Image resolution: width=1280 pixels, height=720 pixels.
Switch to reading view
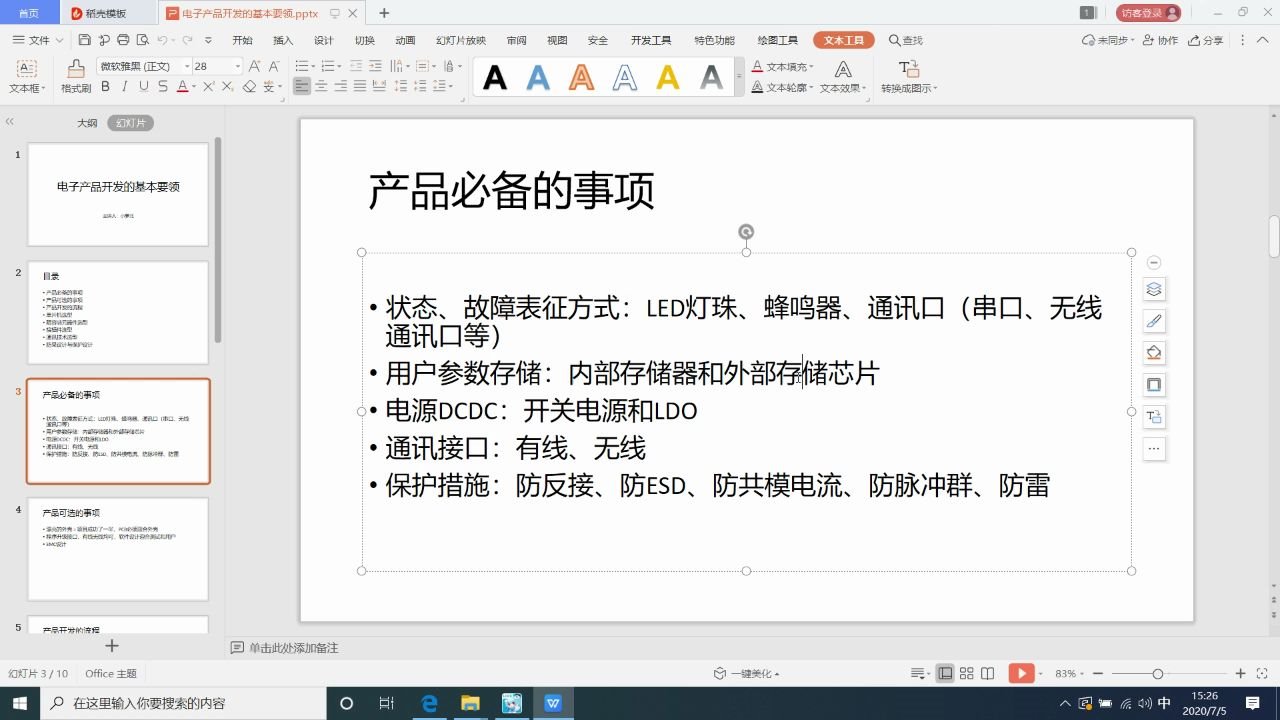click(988, 673)
